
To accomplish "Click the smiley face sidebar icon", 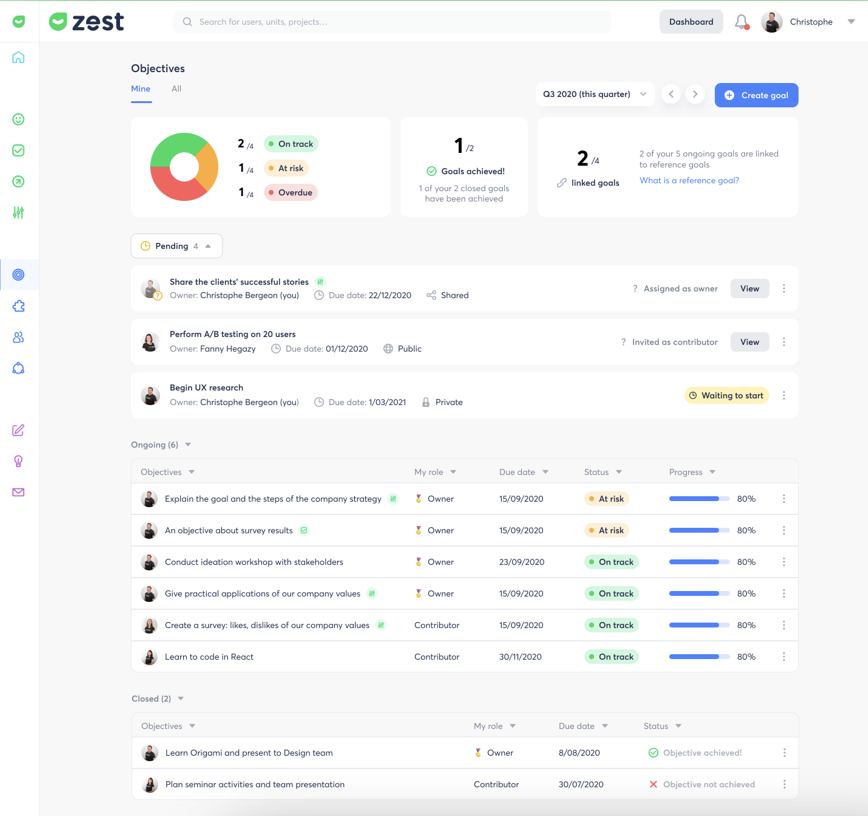I will click(x=18, y=120).
